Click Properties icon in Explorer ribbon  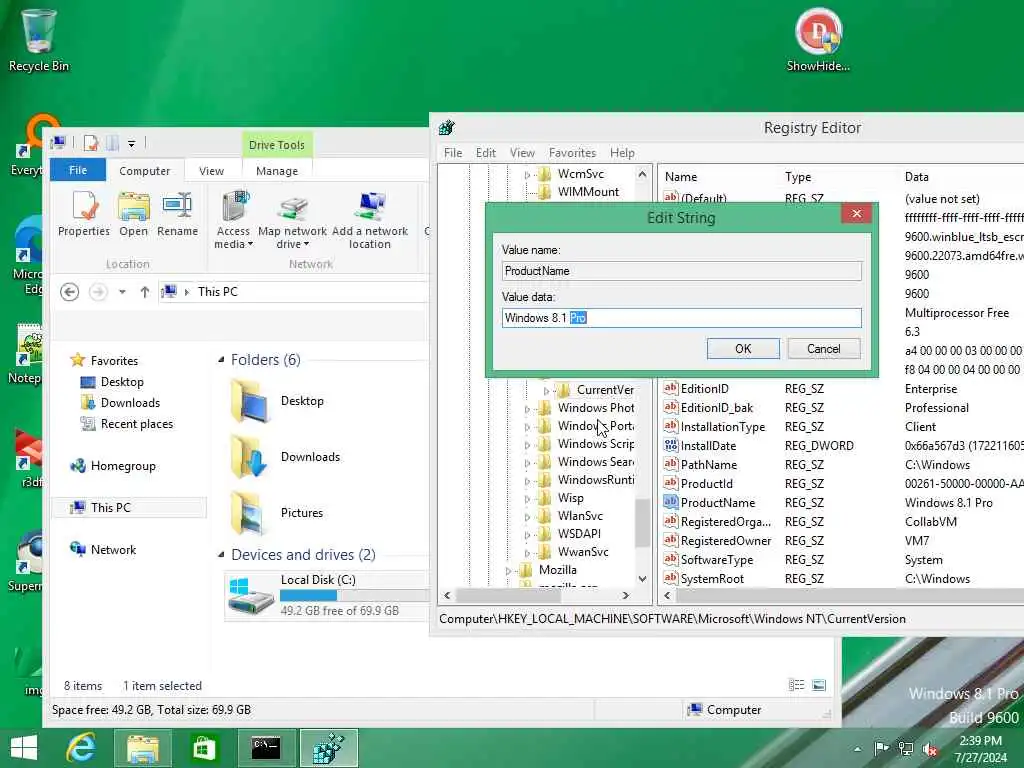[84, 214]
